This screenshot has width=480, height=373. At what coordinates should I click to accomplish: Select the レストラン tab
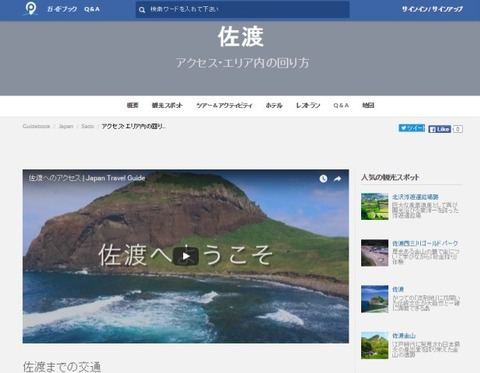point(308,105)
